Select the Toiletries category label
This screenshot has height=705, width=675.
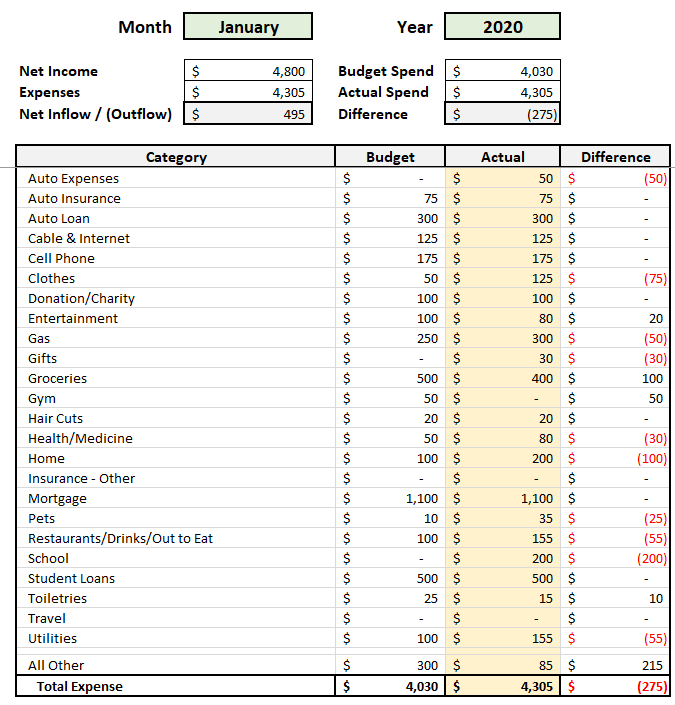point(57,598)
